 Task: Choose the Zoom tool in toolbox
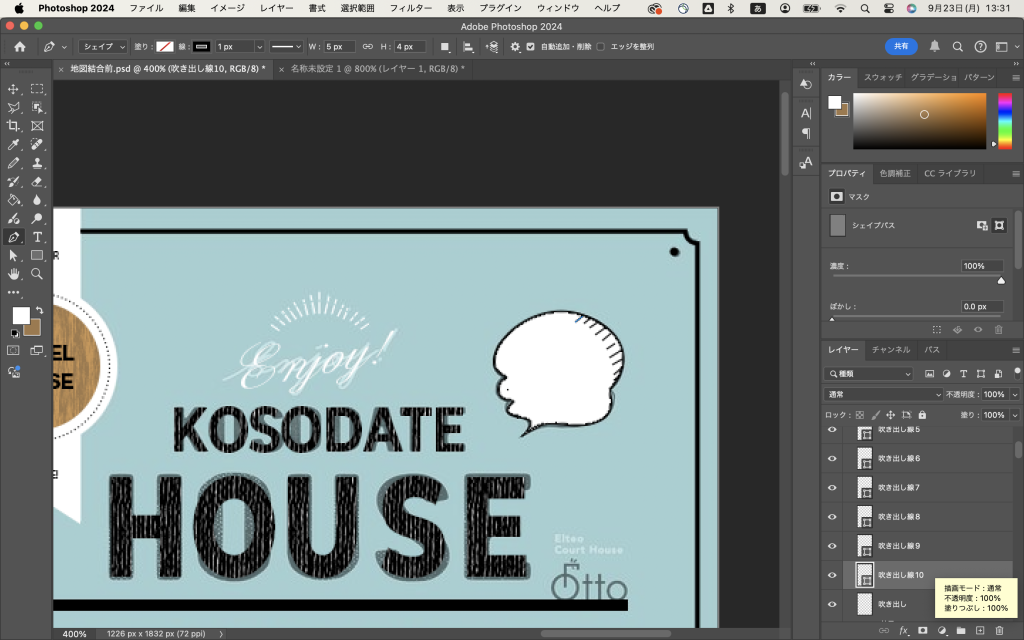37,273
